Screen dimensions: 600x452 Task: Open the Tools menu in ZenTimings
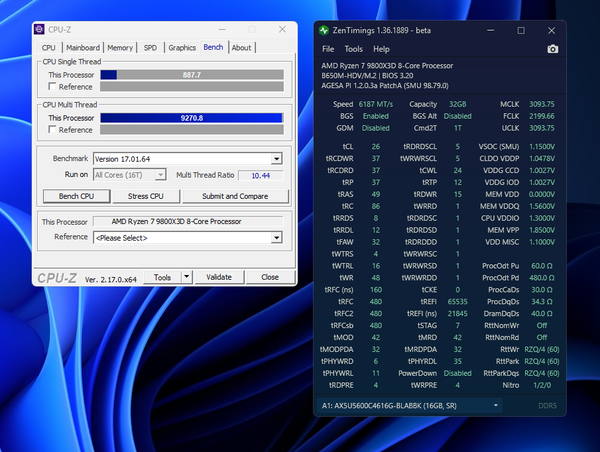(x=354, y=49)
